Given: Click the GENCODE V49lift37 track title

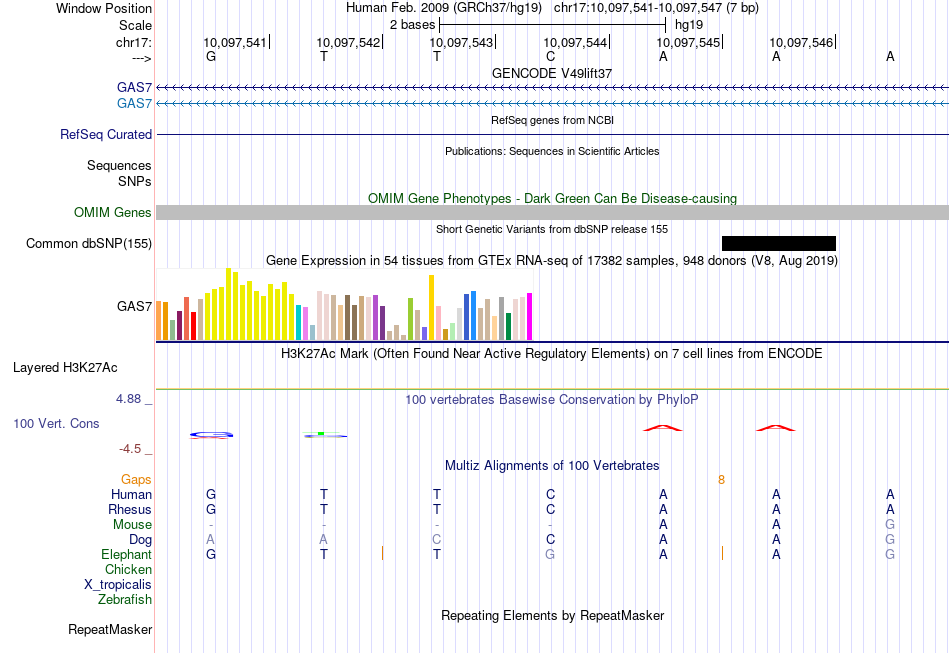Looking at the screenshot, I should 552,73.
